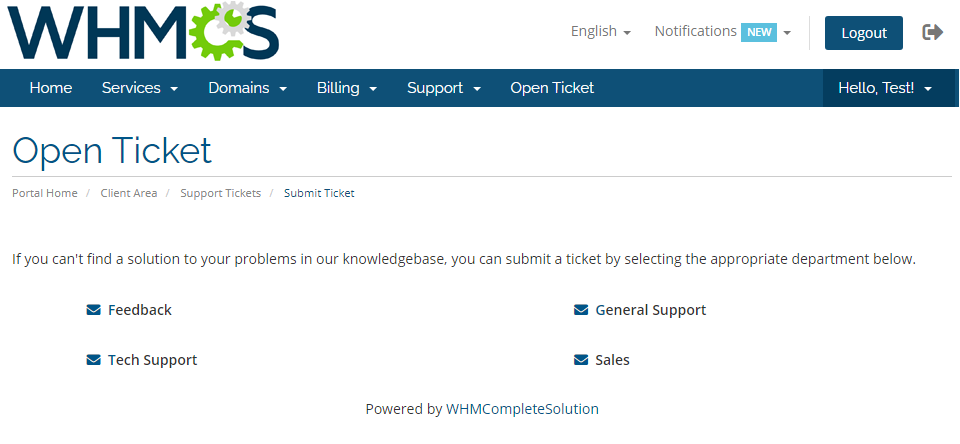Image resolution: width=960 pixels, height=444 pixels.
Task: Click the NEW notifications badge
Action: point(759,32)
